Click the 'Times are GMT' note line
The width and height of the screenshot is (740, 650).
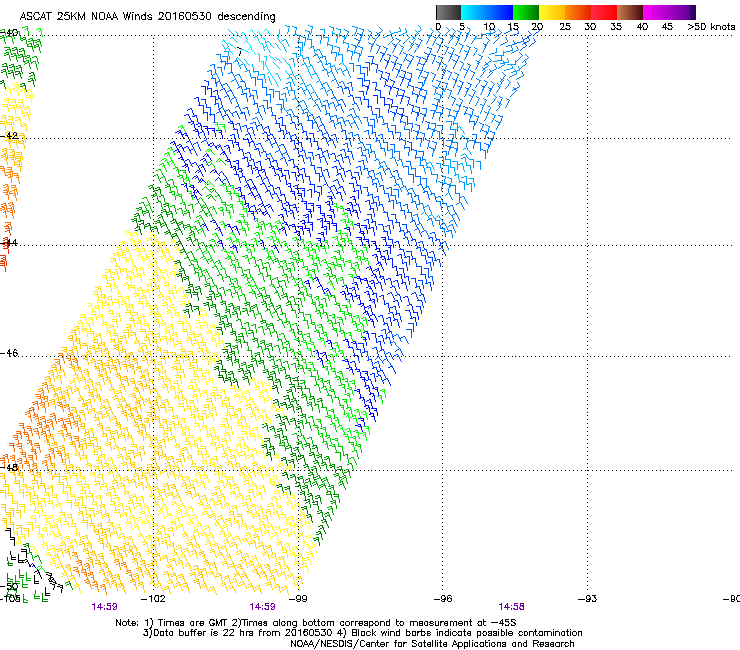click(316, 623)
